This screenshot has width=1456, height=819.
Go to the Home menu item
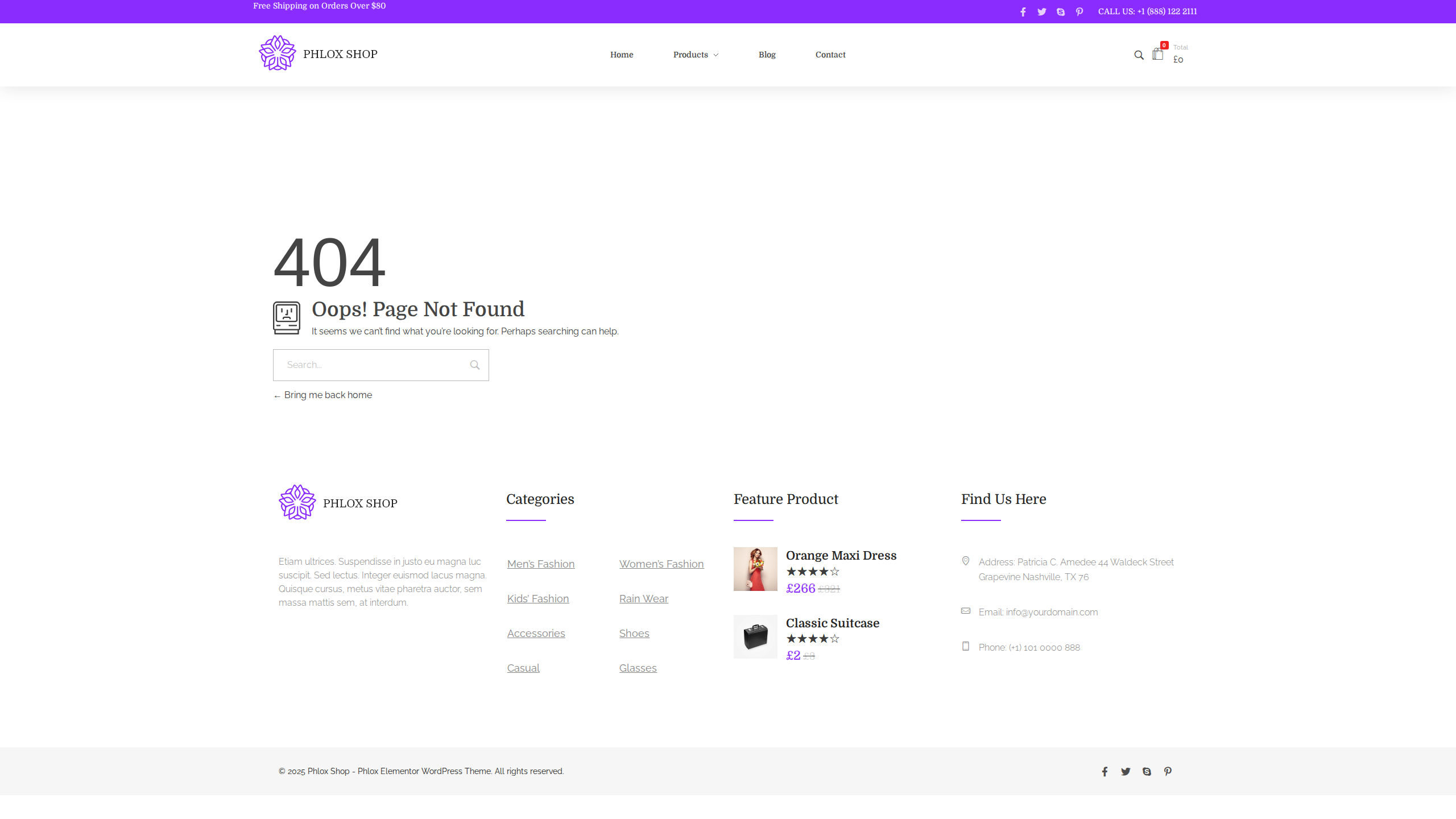622,55
